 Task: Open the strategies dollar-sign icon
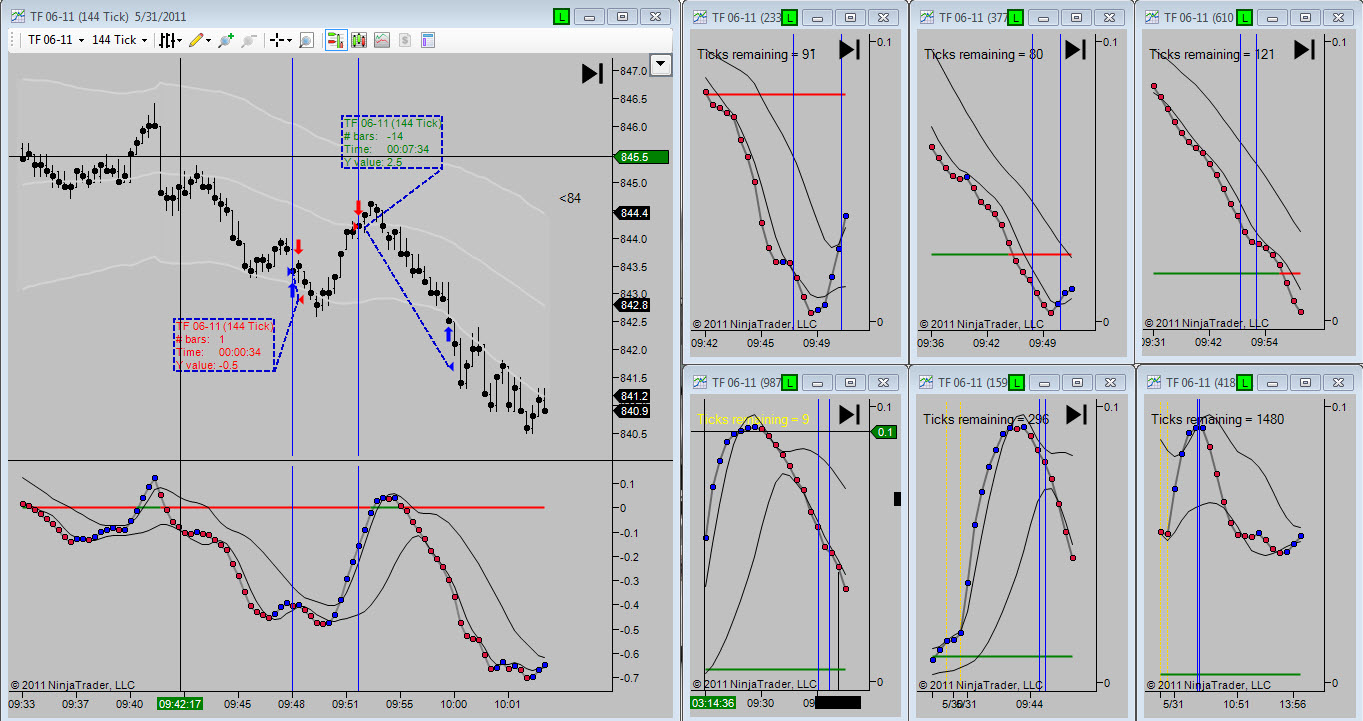tap(405, 40)
